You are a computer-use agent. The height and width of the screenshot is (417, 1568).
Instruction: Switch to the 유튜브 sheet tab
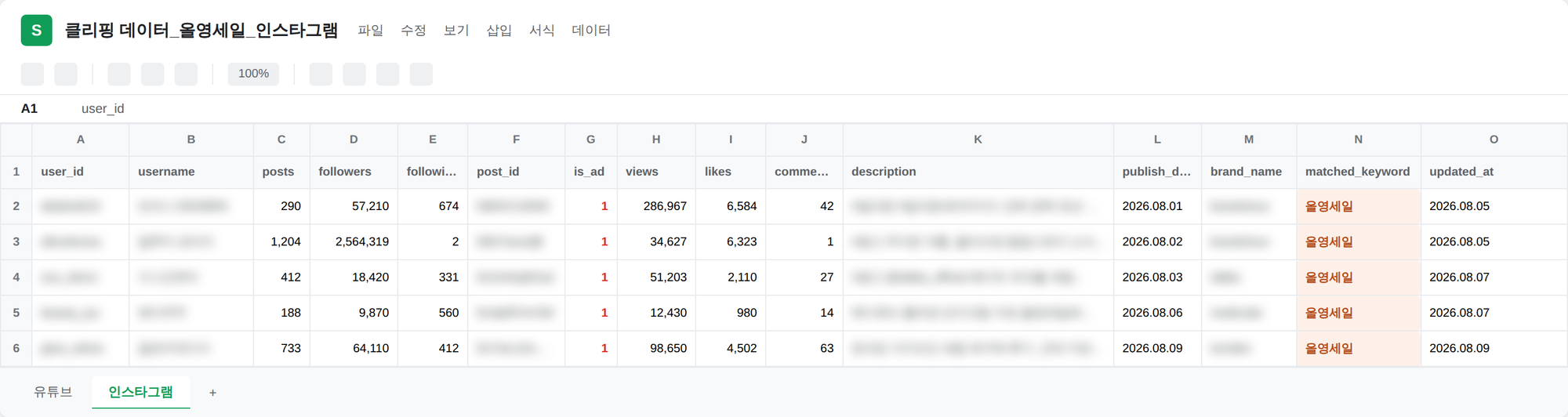pos(53,392)
